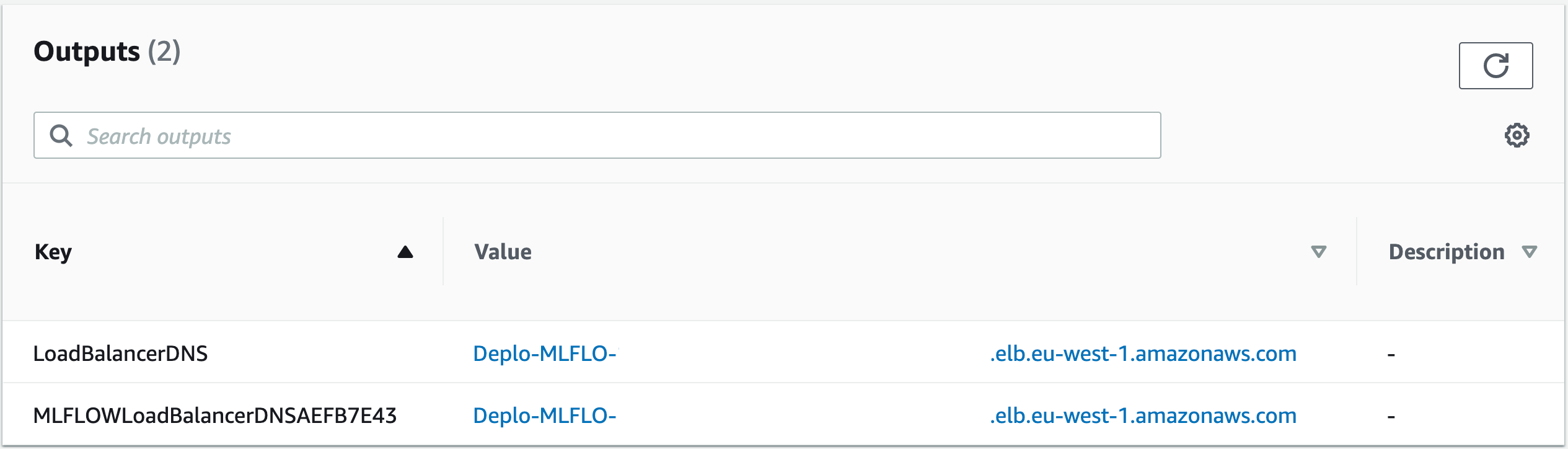
Task: Click the divider between Value and Description columns
Action: [x=1357, y=252]
